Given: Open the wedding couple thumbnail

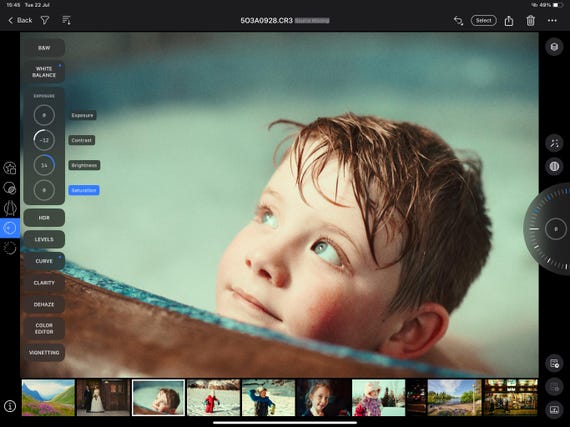Looking at the screenshot, I should (x=103, y=397).
